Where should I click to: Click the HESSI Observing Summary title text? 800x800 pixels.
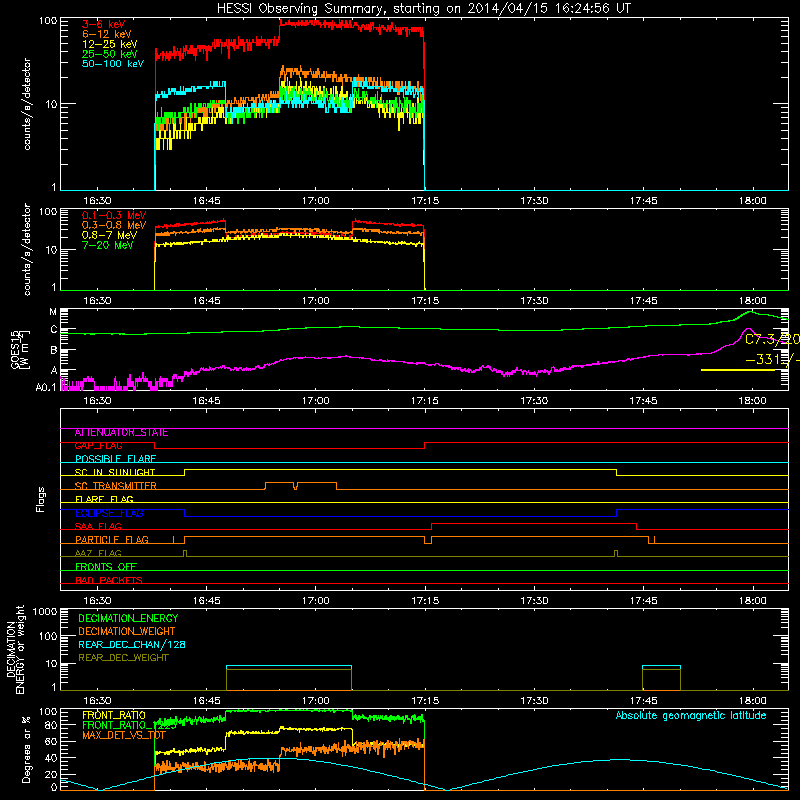pyautogui.click(x=423, y=9)
